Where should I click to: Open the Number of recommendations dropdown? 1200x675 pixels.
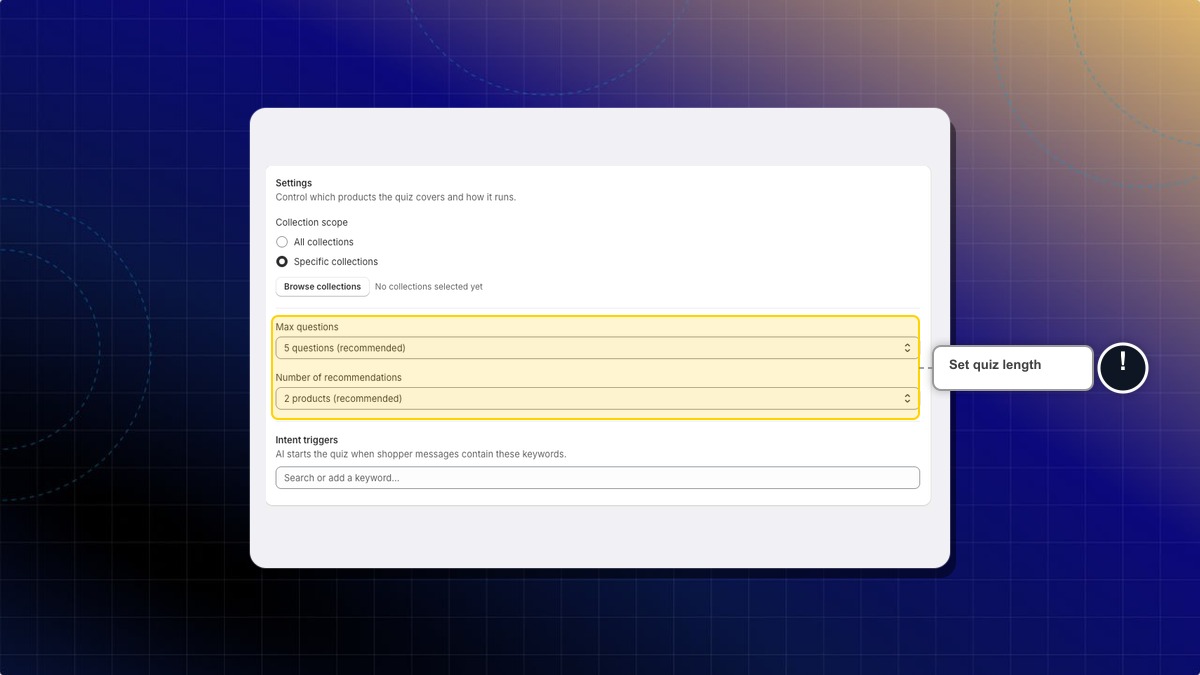click(x=597, y=398)
